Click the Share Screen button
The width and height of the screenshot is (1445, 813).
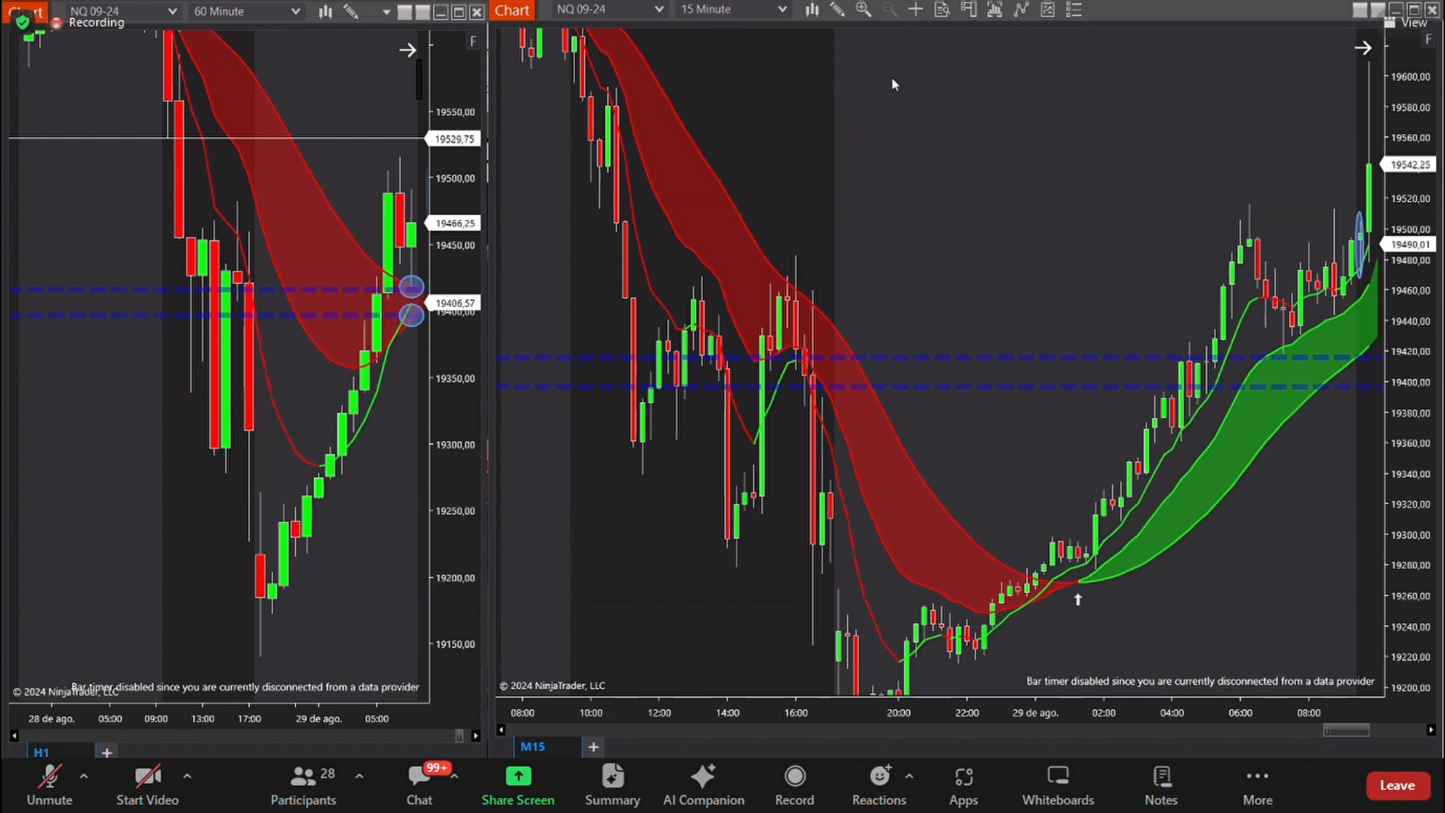[x=518, y=786]
